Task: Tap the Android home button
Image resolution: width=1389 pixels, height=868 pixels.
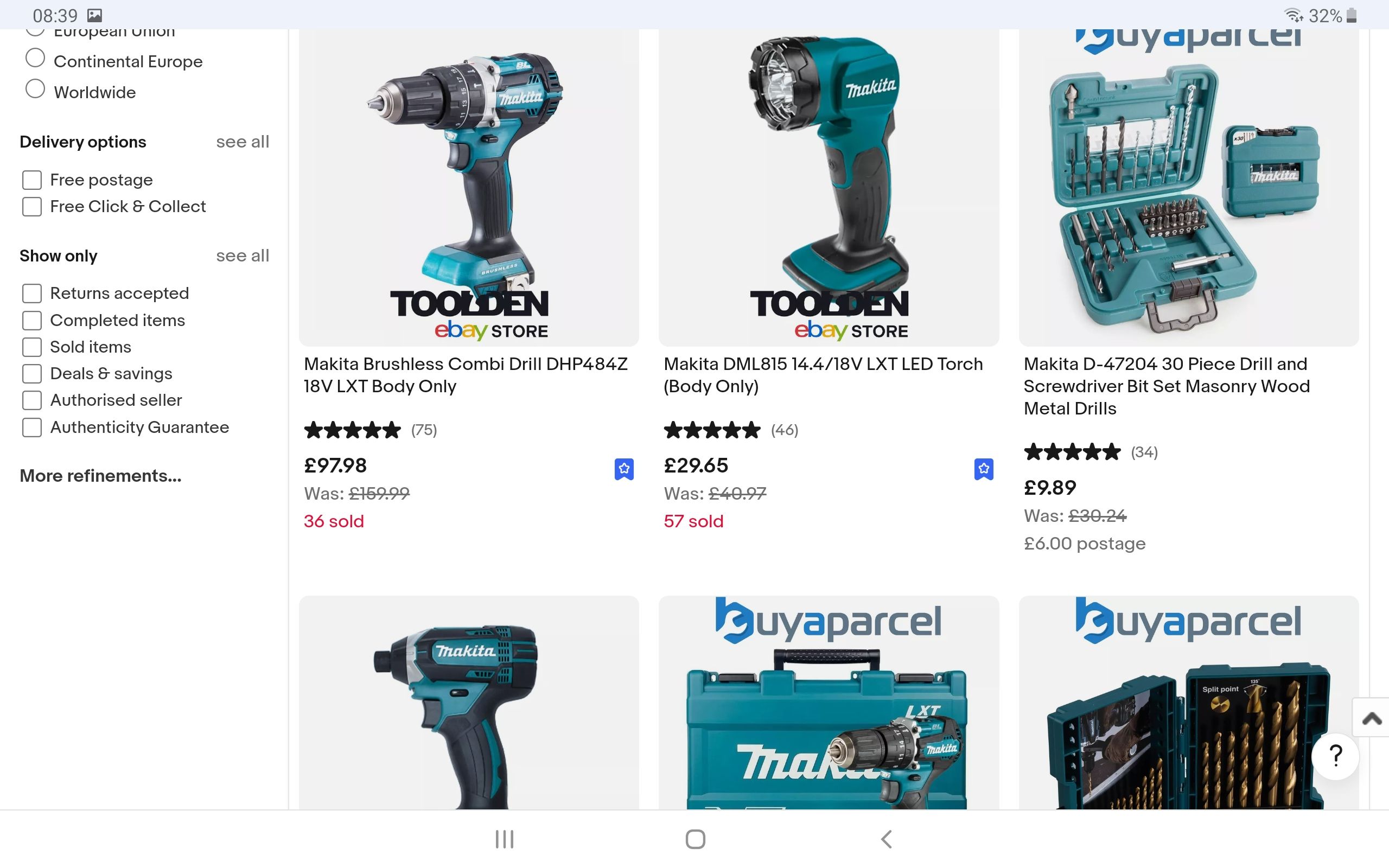Action: tap(695, 839)
